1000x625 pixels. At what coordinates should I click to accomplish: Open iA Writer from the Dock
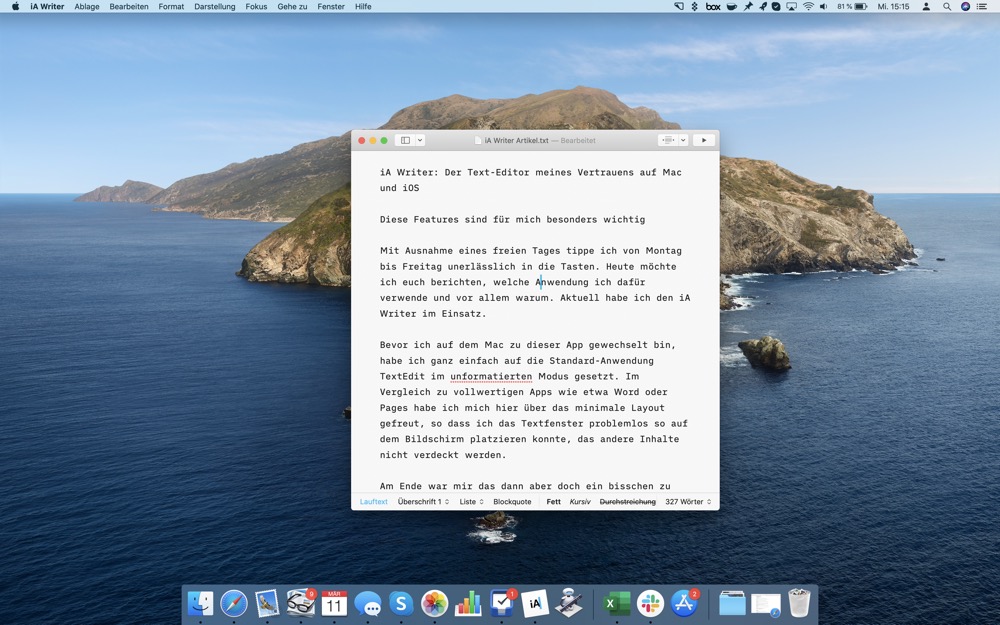535,603
